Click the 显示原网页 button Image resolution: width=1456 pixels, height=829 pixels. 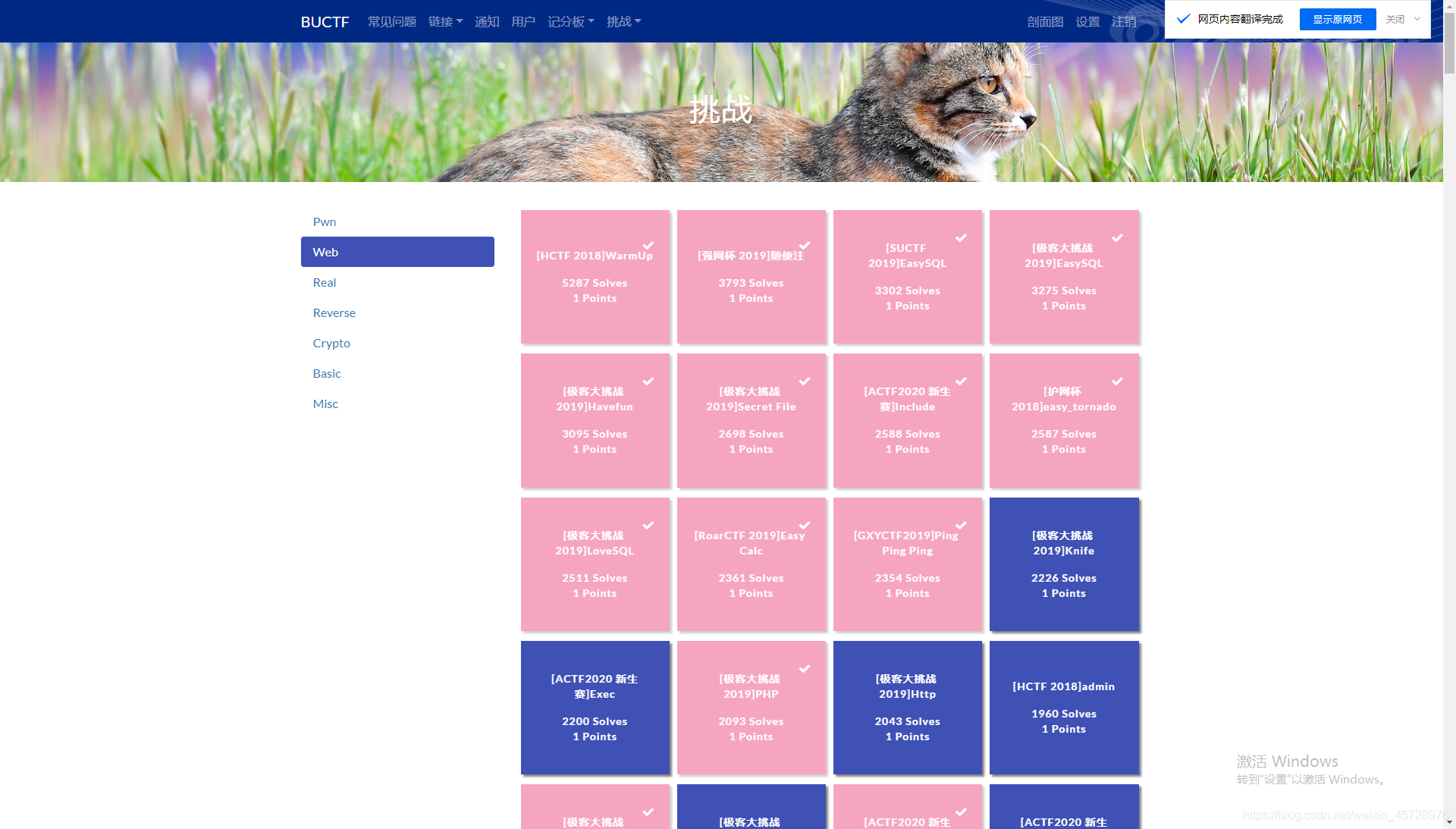[x=1338, y=19]
